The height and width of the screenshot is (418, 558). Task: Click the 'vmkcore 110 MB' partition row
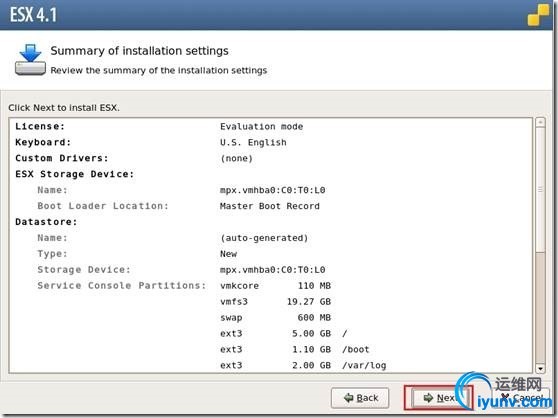coord(275,286)
